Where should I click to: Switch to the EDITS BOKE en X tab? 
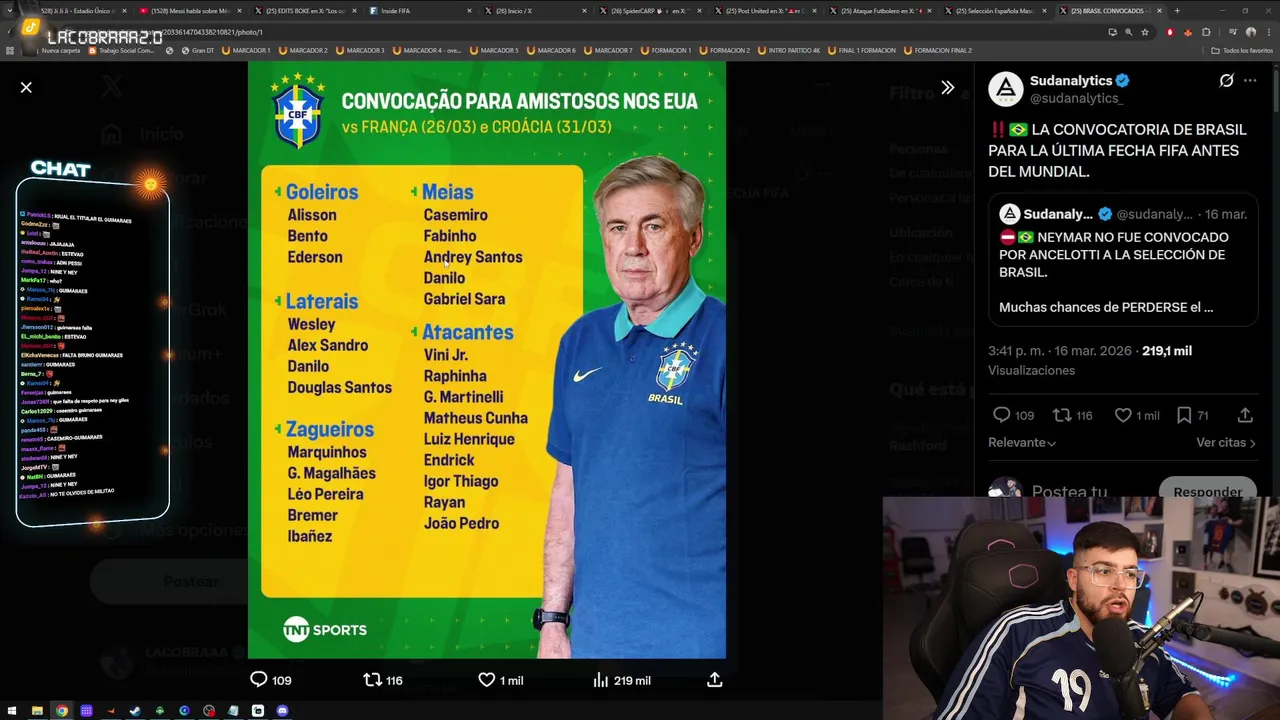pos(306,11)
